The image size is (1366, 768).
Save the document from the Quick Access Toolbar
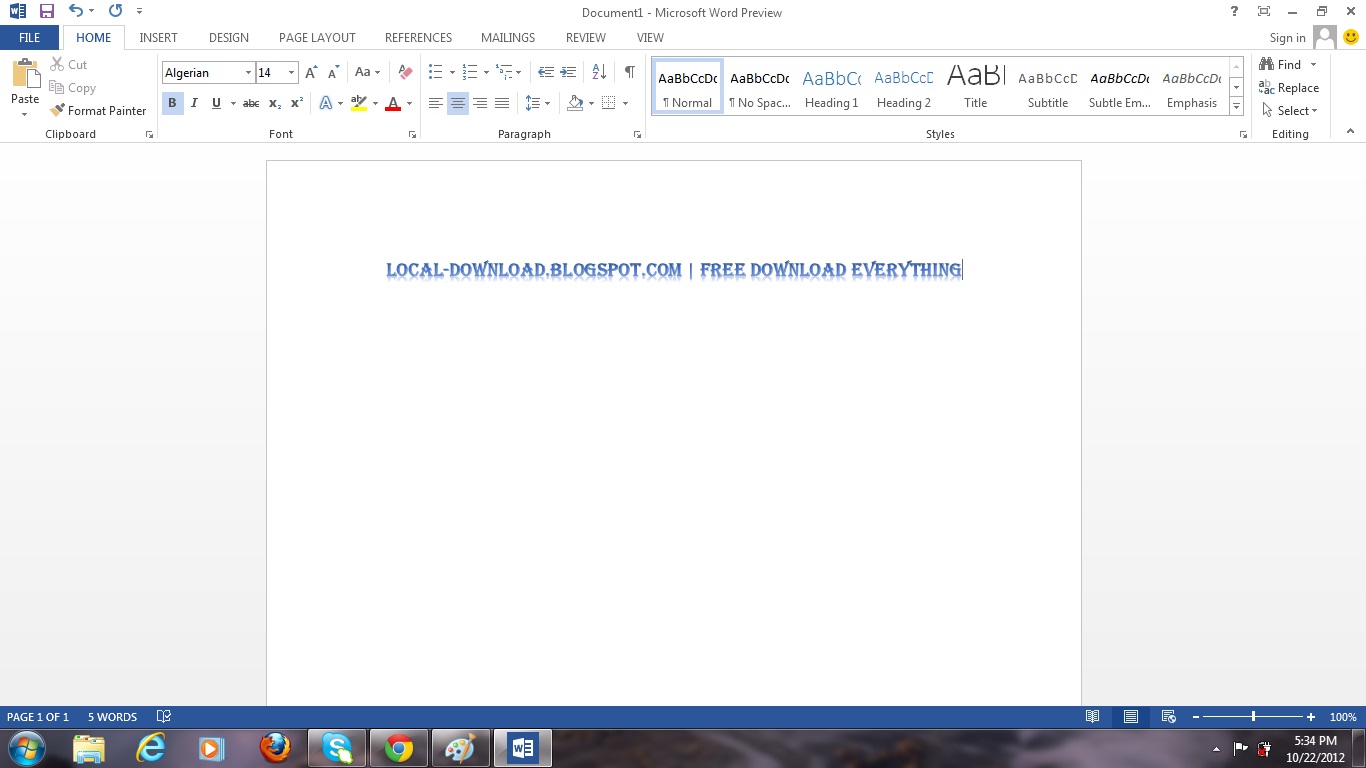(x=46, y=12)
